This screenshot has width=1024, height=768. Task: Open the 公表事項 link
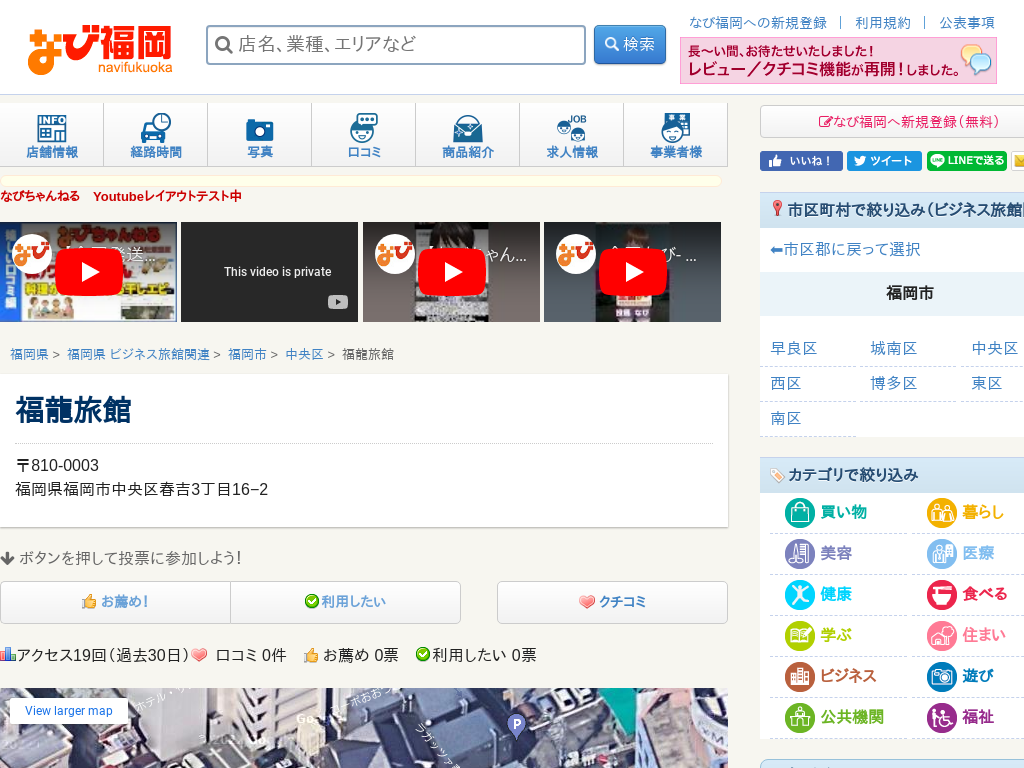point(967,23)
